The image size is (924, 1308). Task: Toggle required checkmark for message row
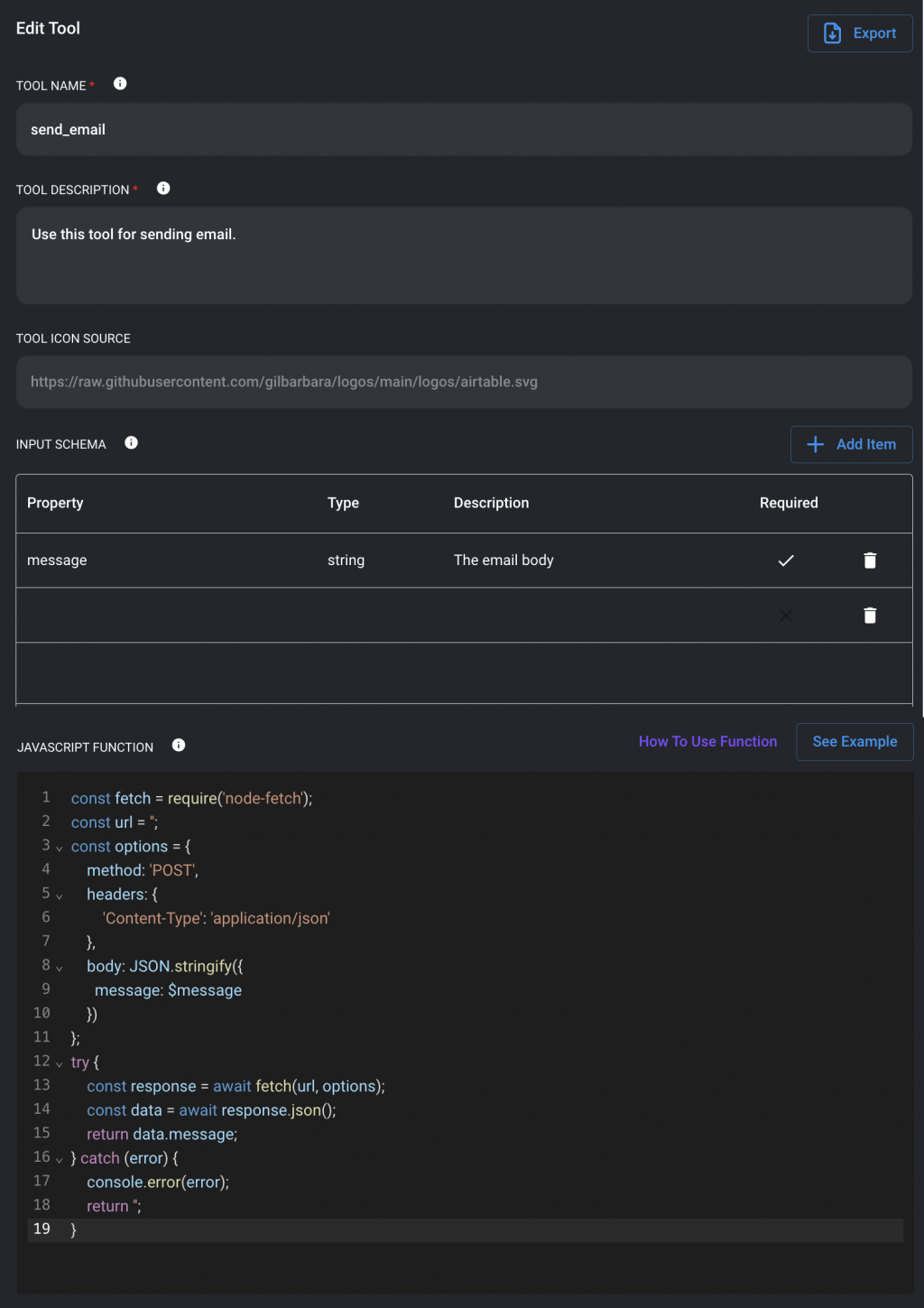(x=786, y=561)
